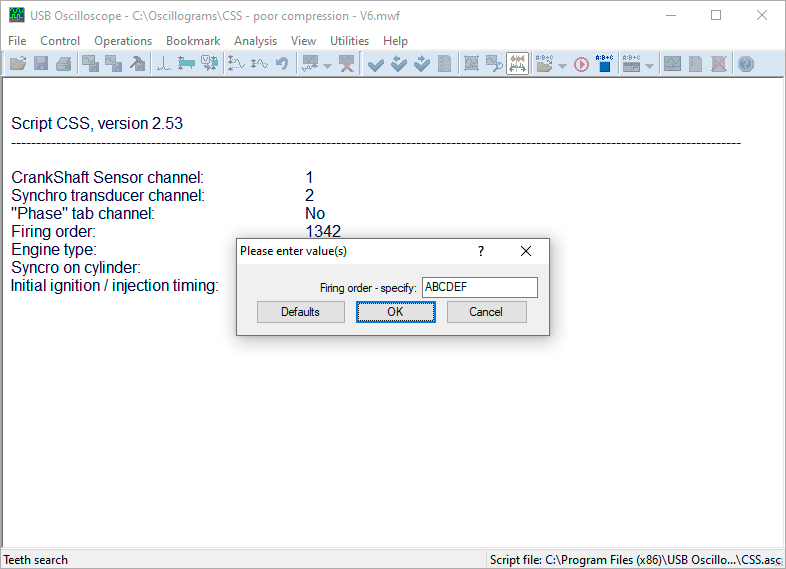Open the Bookmark menu
This screenshot has width=786, height=569.
pos(193,41)
